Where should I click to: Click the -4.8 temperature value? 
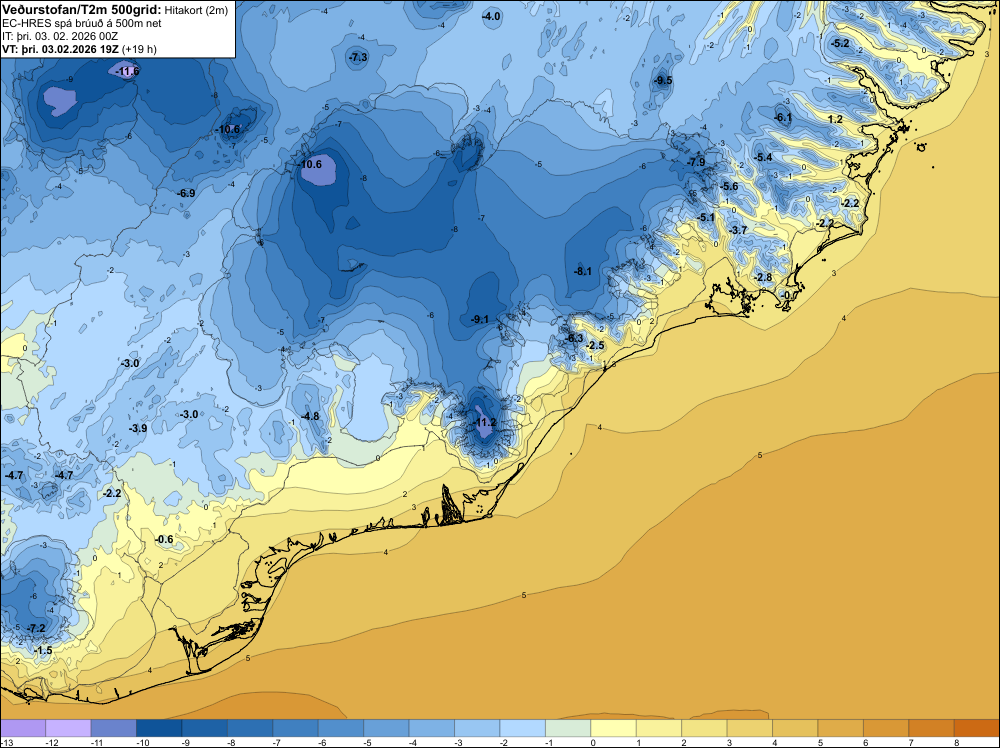tap(310, 416)
